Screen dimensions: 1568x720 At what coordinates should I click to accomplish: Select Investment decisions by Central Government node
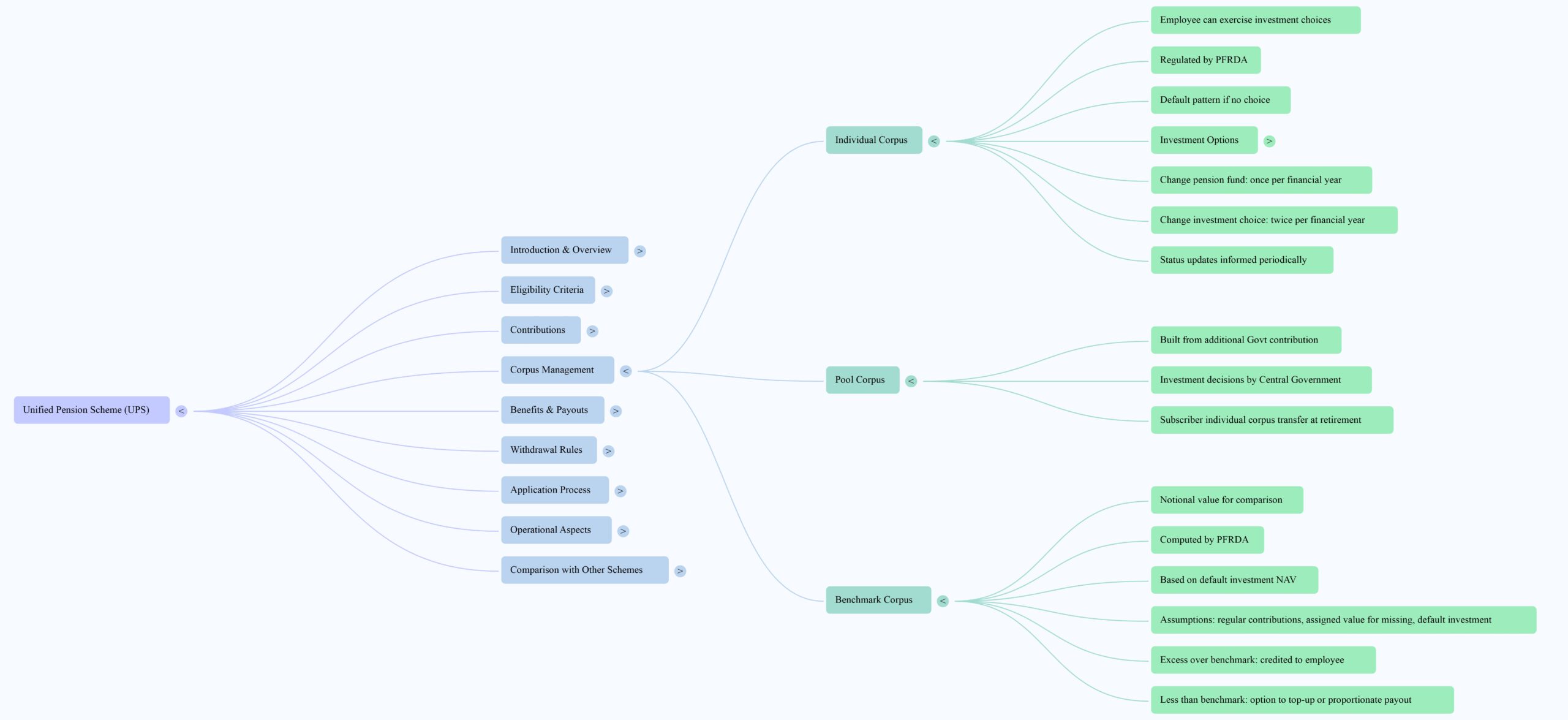coord(1261,380)
